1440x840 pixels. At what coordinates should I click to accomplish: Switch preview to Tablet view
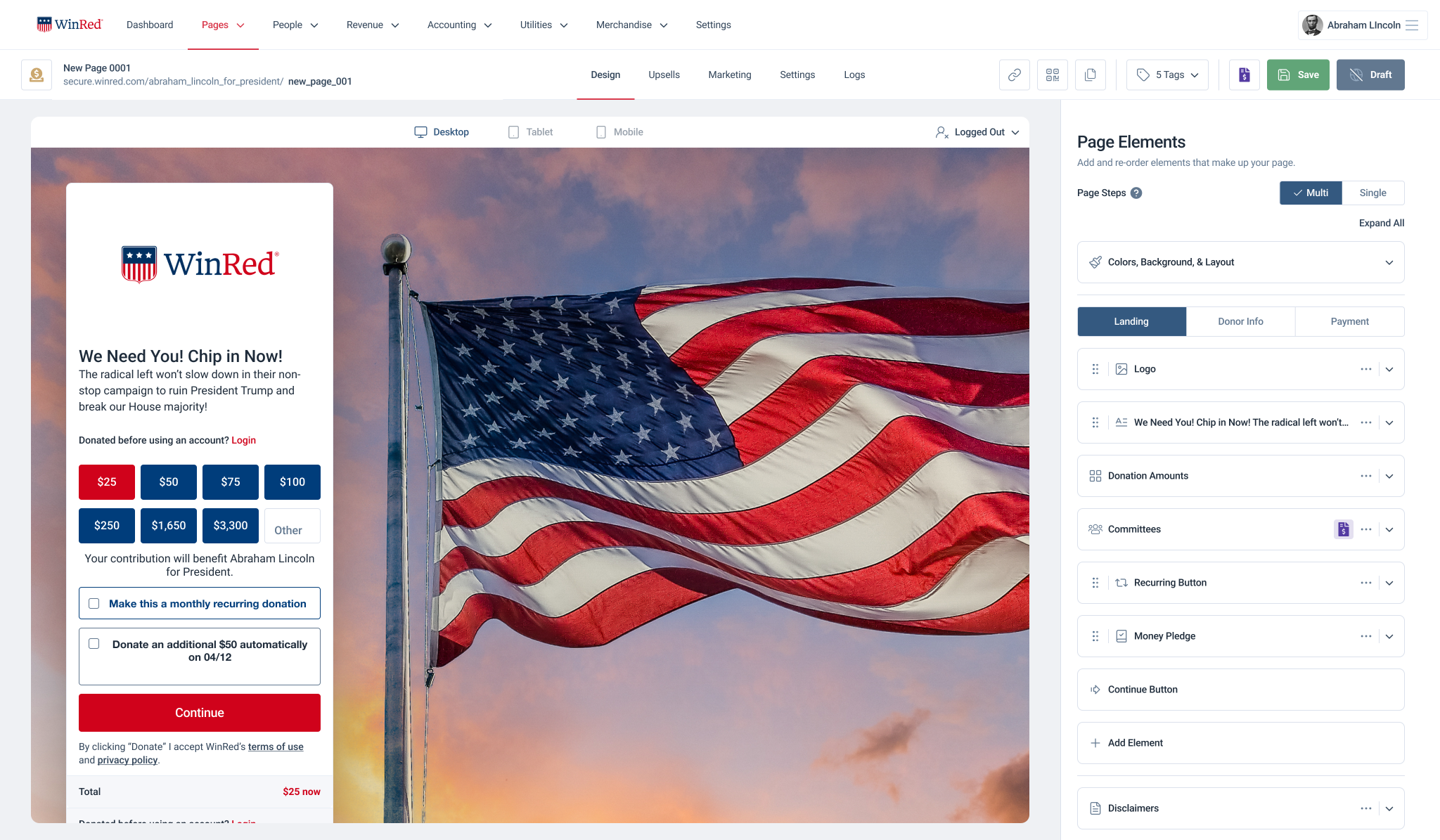[x=530, y=132]
